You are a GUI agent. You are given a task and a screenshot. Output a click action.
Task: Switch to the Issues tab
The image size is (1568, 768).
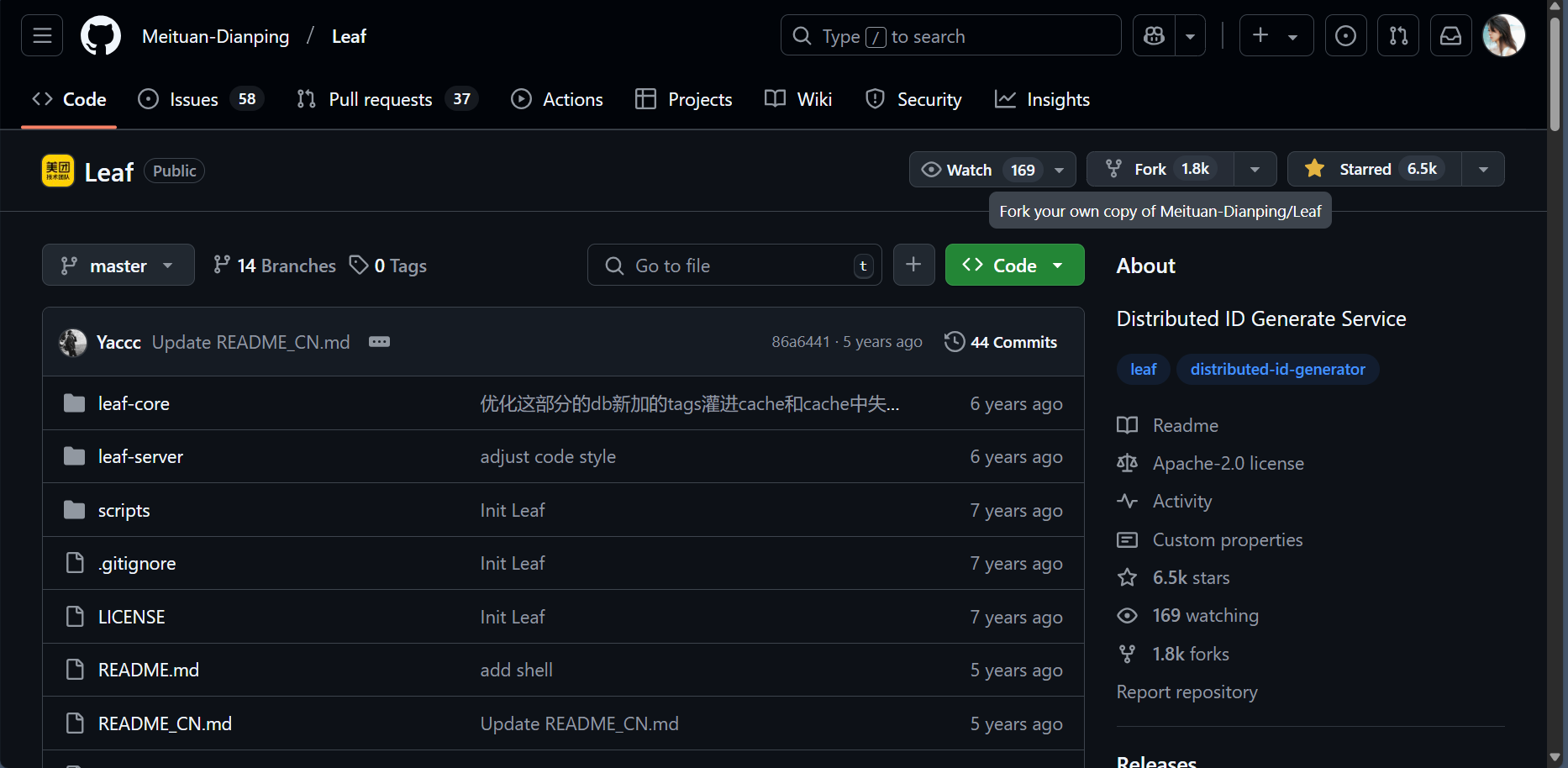pos(201,99)
